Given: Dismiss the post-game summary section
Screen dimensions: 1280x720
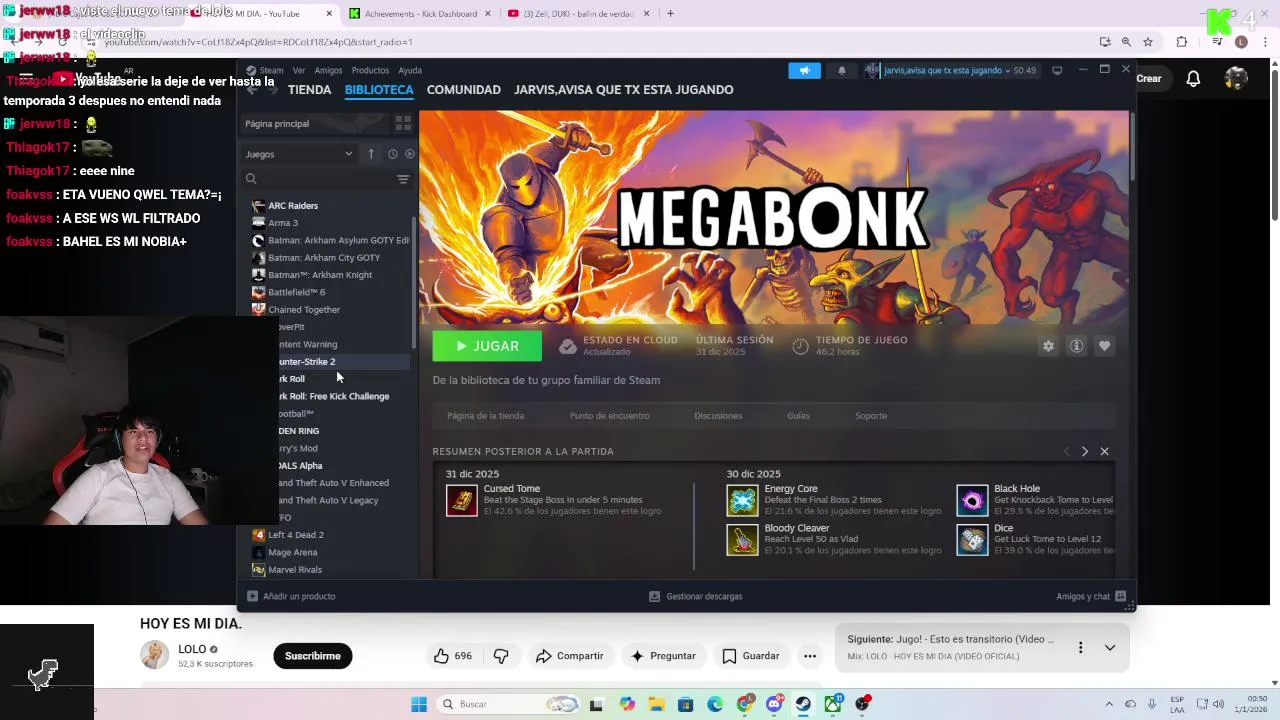Looking at the screenshot, I should tap(1104, 452).
